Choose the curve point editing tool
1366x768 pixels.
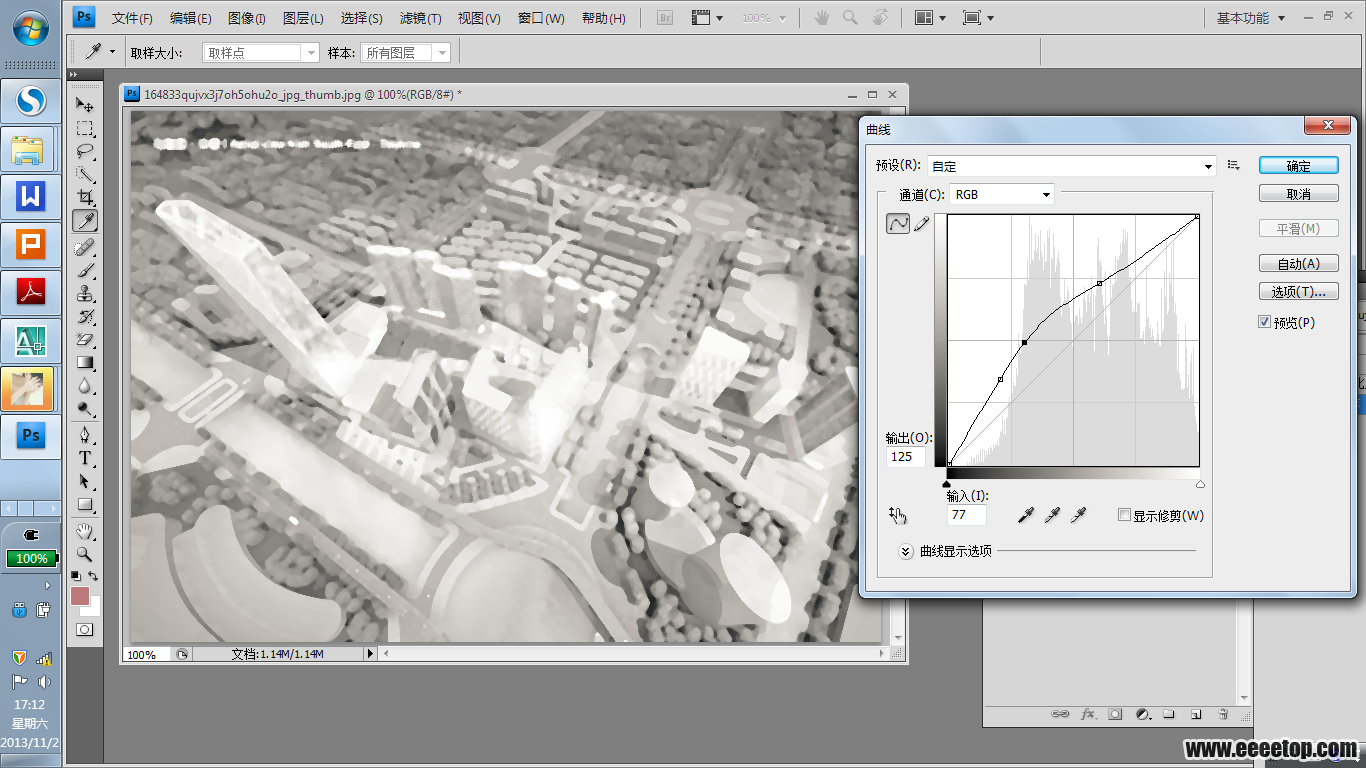pos(898,224)
